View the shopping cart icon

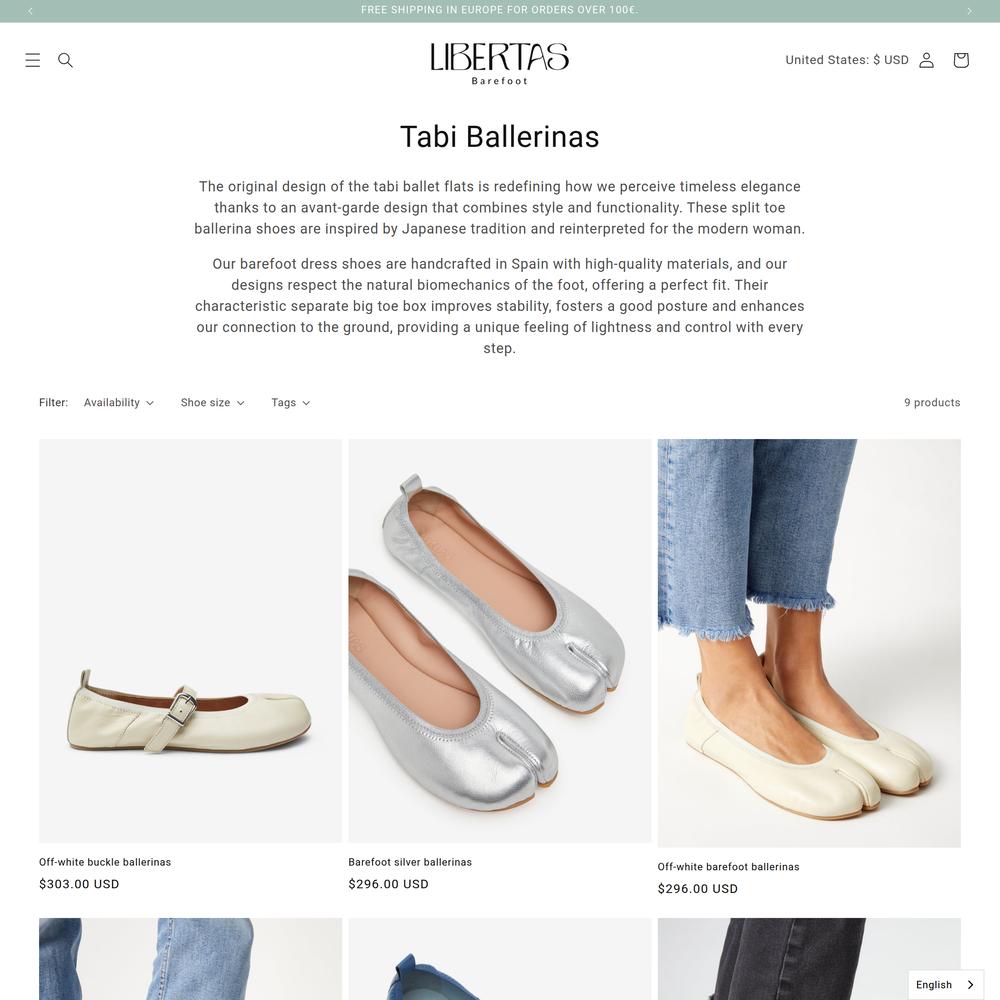pyautogui.click(x=960, y=60)
